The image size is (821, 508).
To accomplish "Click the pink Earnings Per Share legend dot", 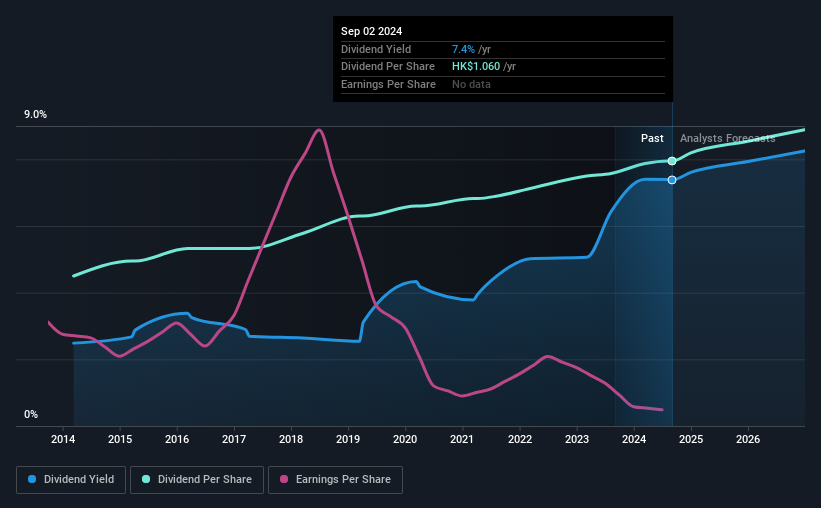I will point(284,479).
